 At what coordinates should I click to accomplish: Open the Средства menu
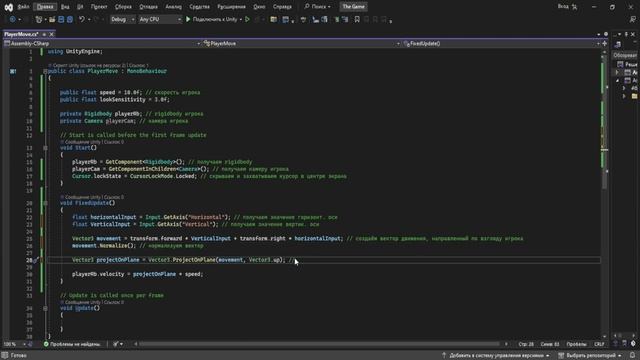pos(199,7)
